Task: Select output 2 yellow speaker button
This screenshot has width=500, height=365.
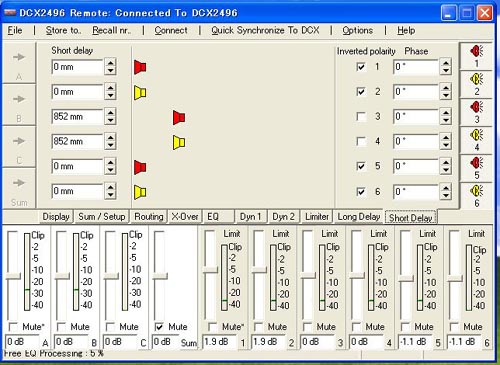Action: coord(476,84)
